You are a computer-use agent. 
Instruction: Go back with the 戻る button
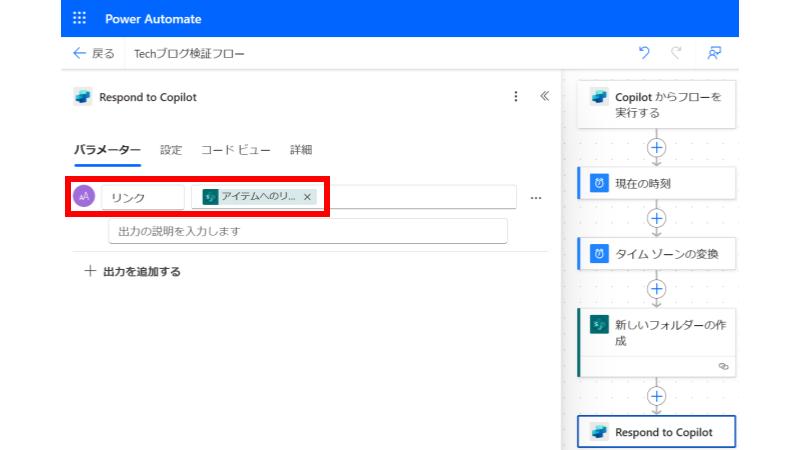point(94,53)
